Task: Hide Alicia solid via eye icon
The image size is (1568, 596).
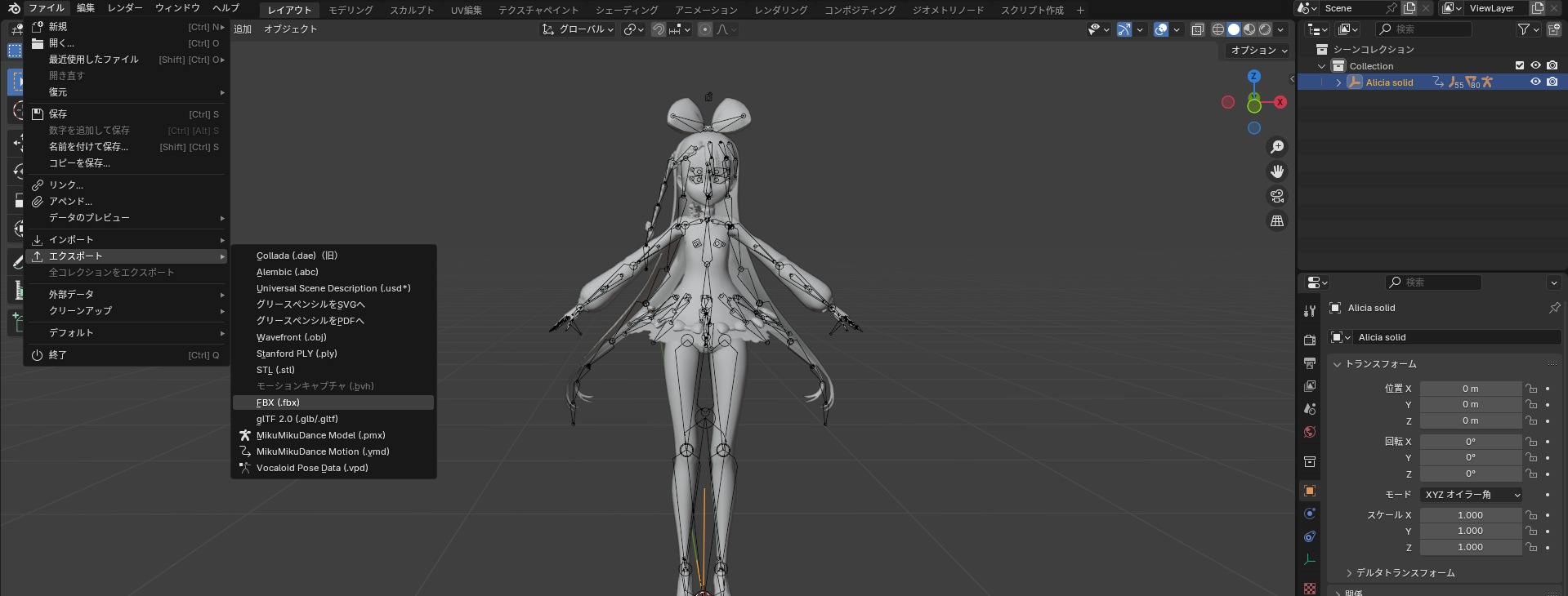Action: coord(1535,82)
